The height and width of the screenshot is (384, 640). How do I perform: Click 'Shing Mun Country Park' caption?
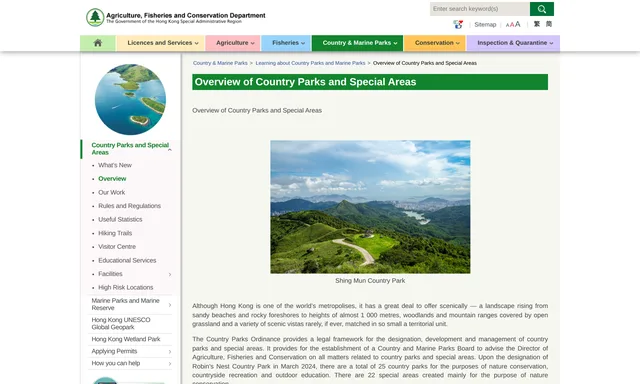(370, 281)
